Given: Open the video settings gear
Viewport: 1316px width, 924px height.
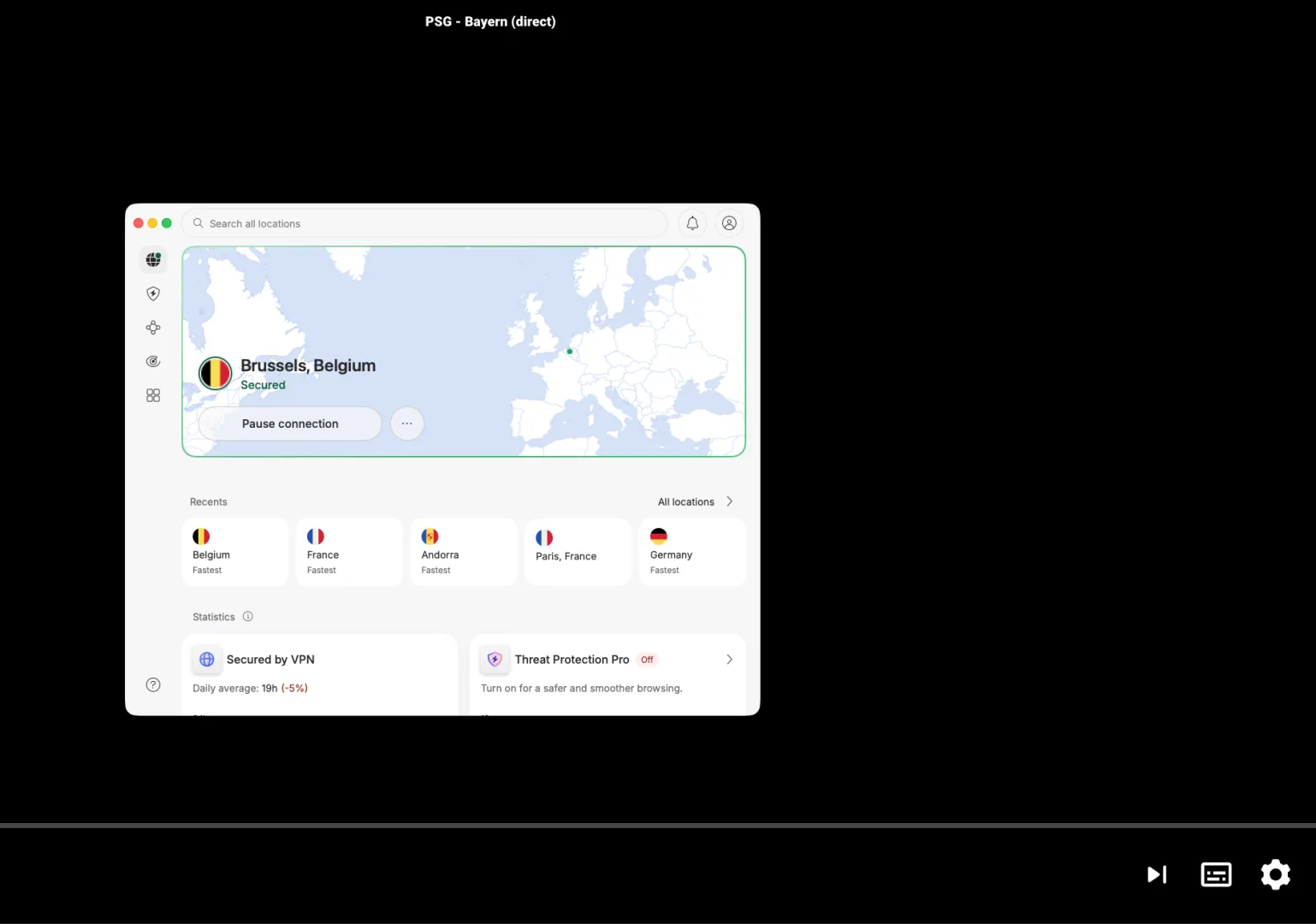Looking at the screenshot, I should pyautogui.click(x=1275, y=874).
